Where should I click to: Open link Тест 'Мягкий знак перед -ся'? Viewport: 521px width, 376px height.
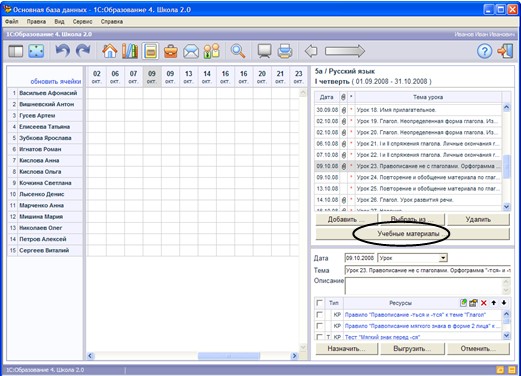pos(382,337)
